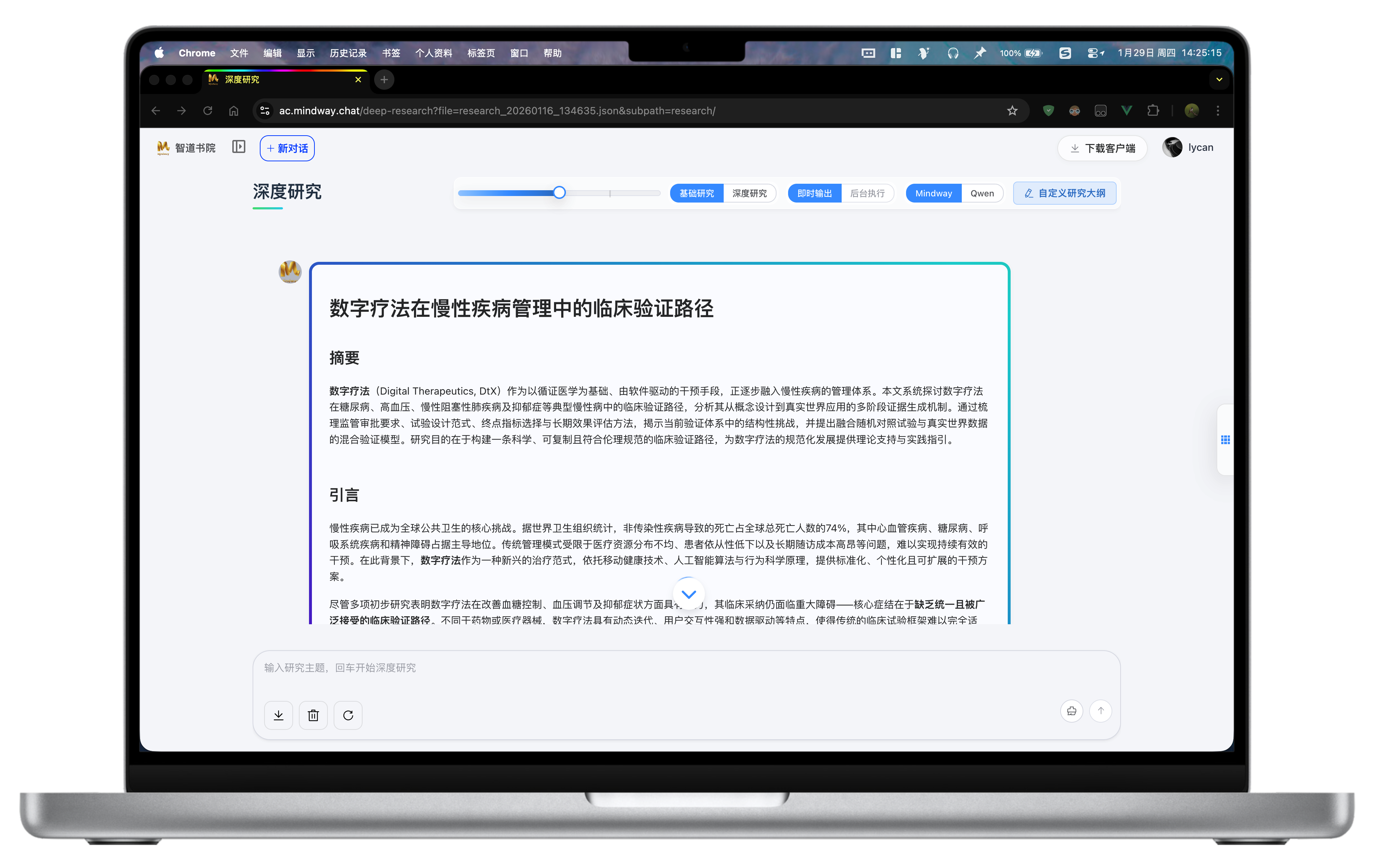The height and width of the screenshot is (868, 1375).
Task: Select the 深度研究 browser tab
Action: click(285, 79)
